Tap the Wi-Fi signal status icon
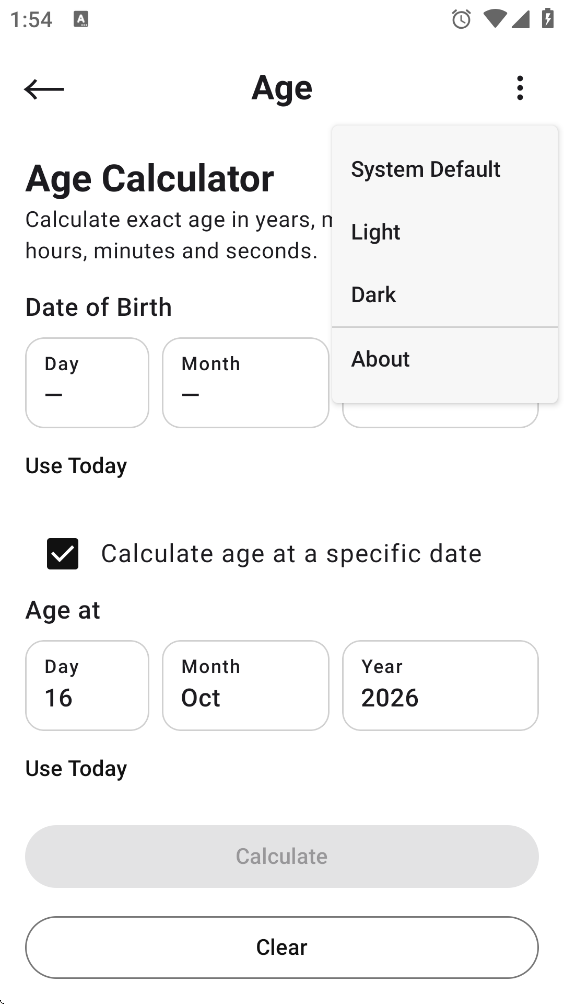This screenshot has height=1004, width=564. 495,19
